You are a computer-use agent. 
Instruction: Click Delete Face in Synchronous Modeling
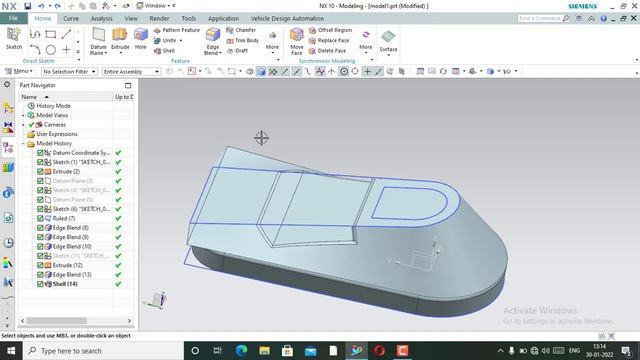click(327, 51)
